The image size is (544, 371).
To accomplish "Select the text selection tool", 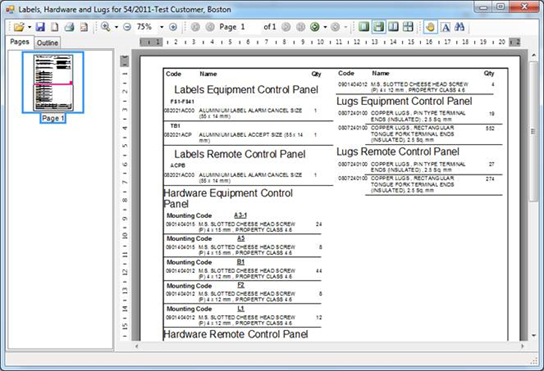I will click(x=445, y=27).
